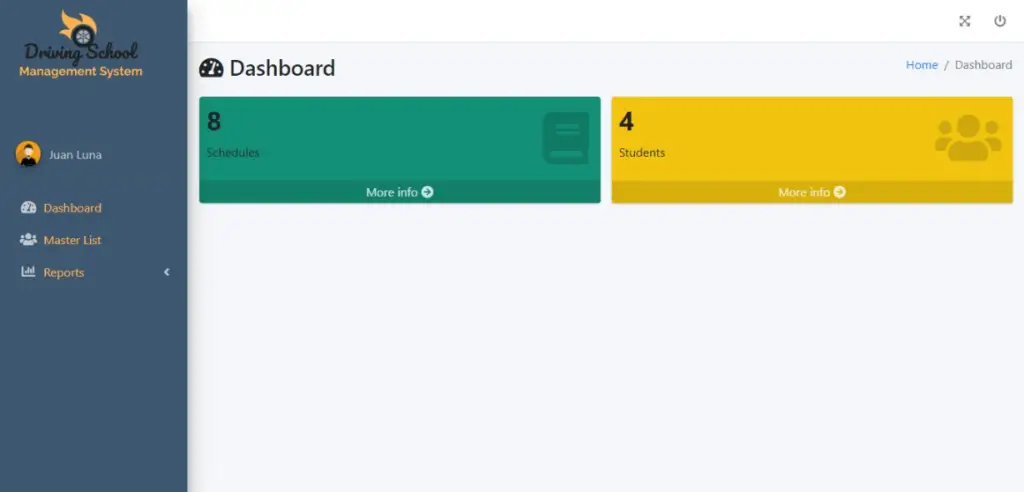Image resolution: width=1024 pixels, height=492 pixels.
Task: Select the Reports sidebar menu item
Action: [93, 272]
